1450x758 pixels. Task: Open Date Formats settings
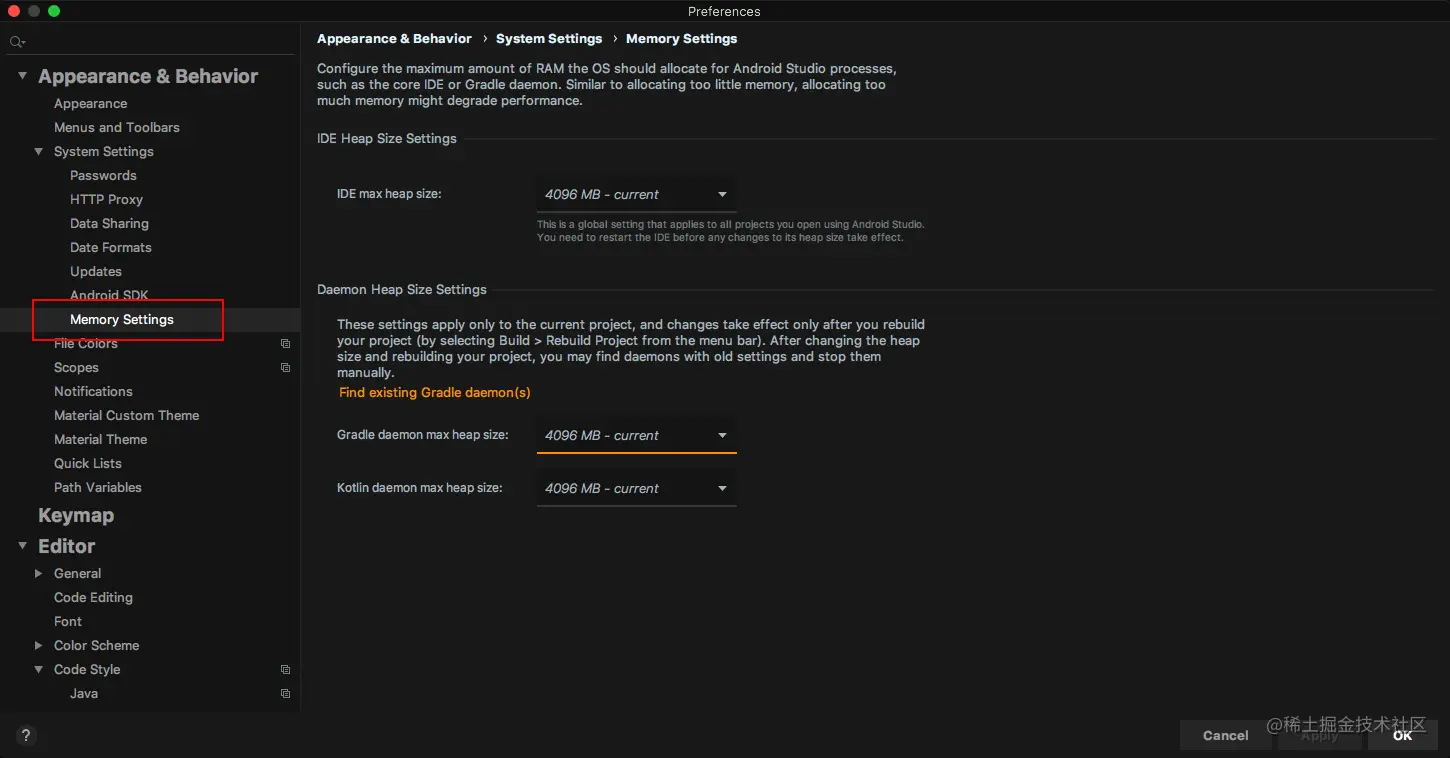click(111, 247)
